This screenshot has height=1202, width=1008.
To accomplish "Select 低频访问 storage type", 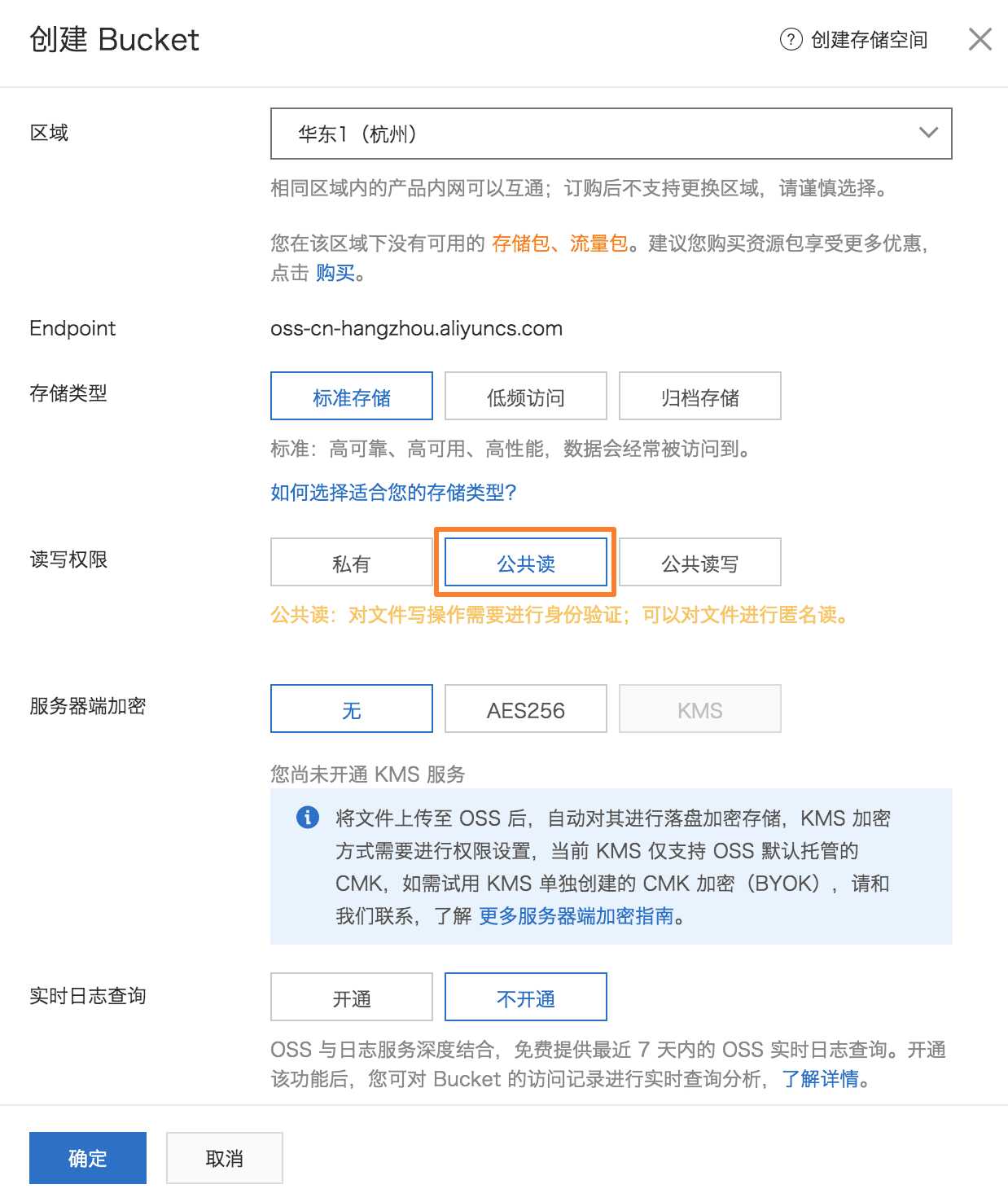I will [526, 397].
